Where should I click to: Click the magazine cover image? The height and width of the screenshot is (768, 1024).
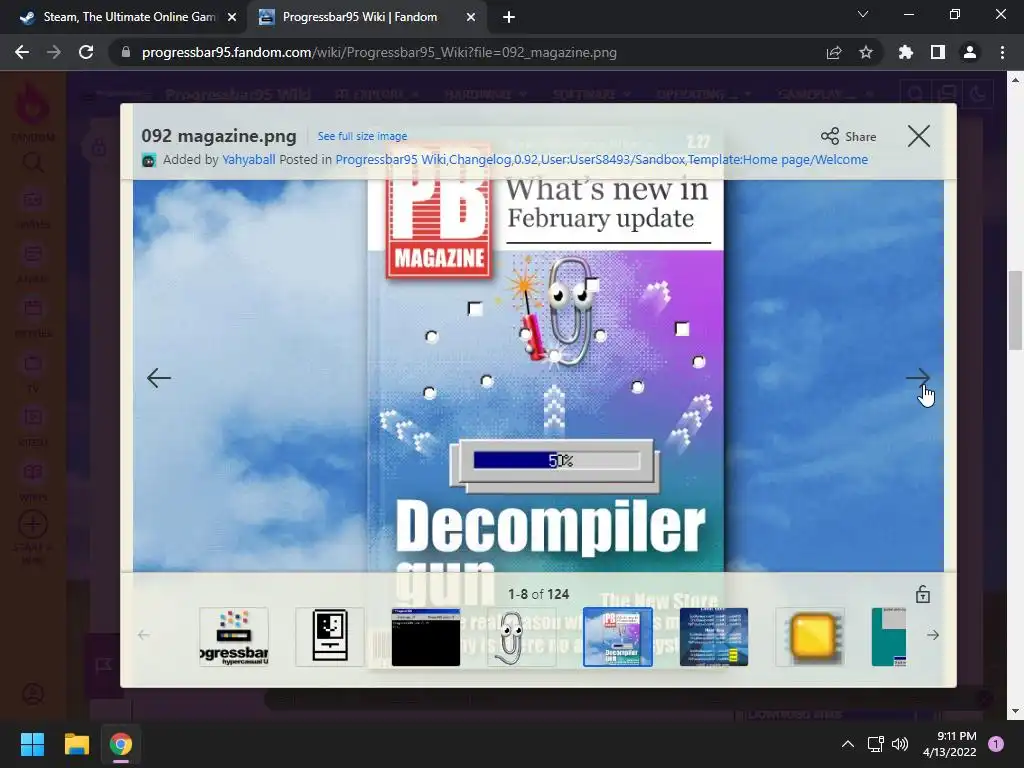point(546,376)
